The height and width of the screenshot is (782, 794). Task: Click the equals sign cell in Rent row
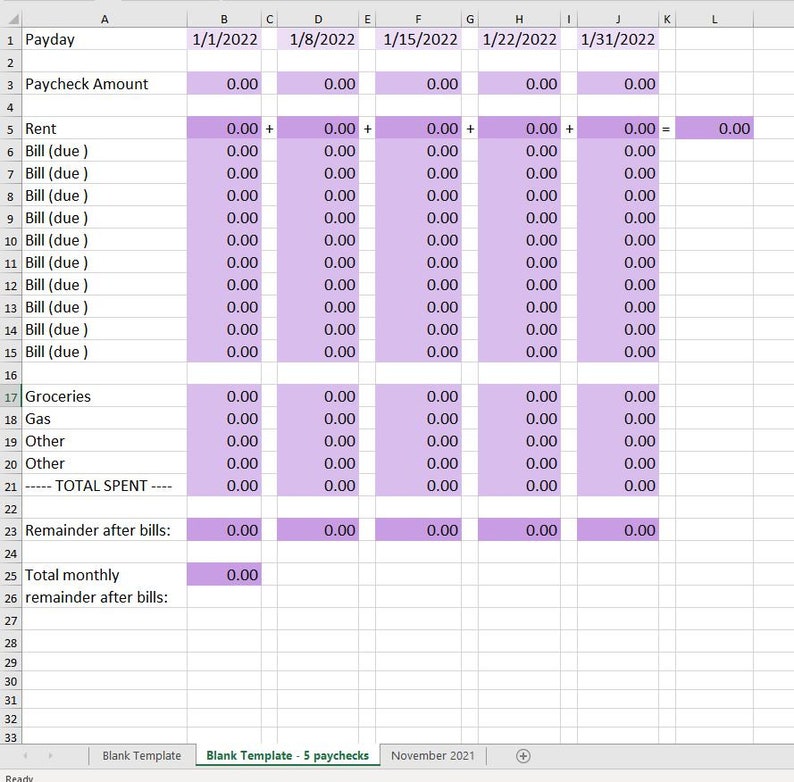click(x=666, y=129)
